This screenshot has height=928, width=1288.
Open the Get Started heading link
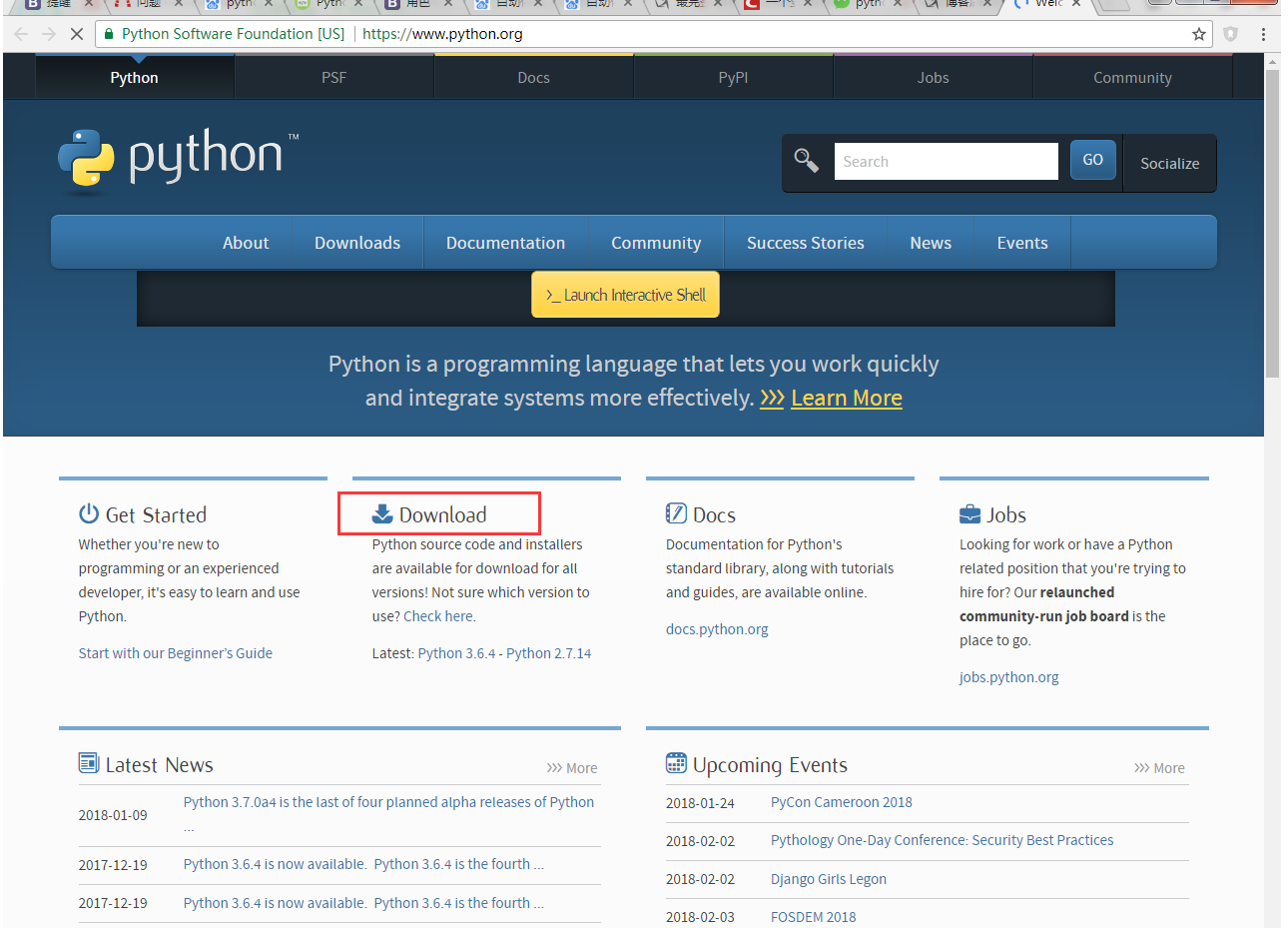(156, 514)
